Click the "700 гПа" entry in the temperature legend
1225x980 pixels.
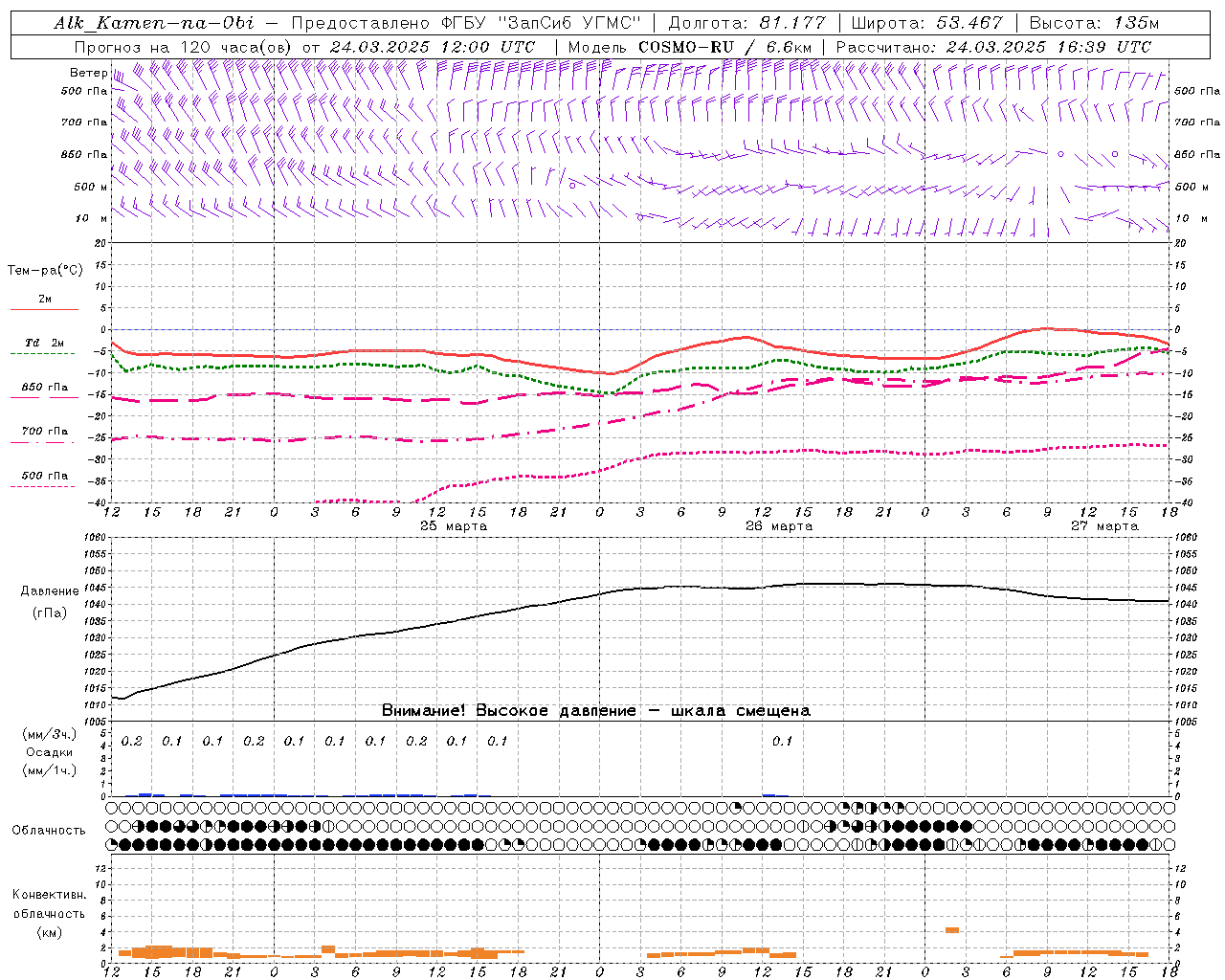point(45,432)
